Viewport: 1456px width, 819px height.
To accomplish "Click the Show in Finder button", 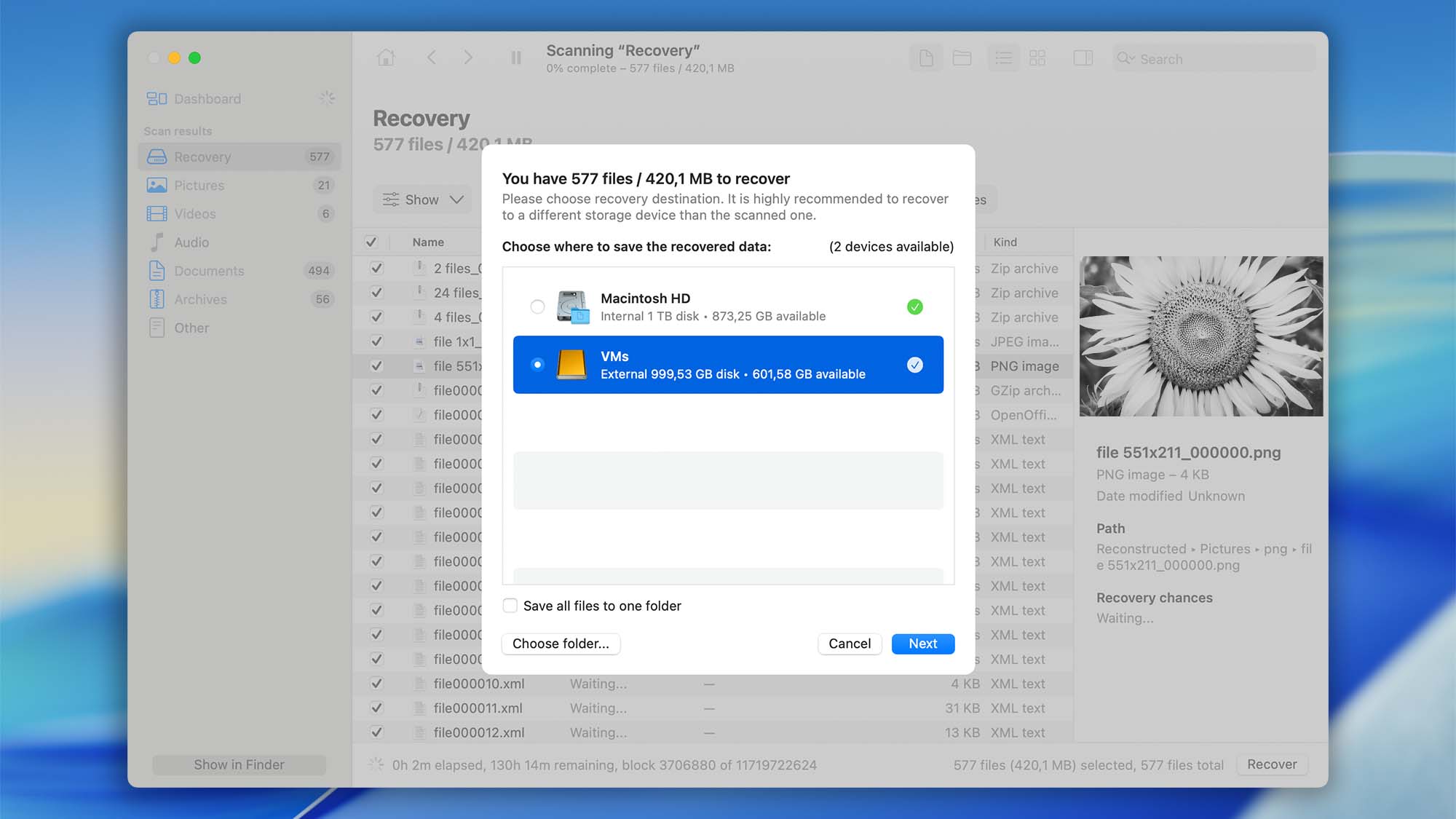I will (x=239, y=764).
